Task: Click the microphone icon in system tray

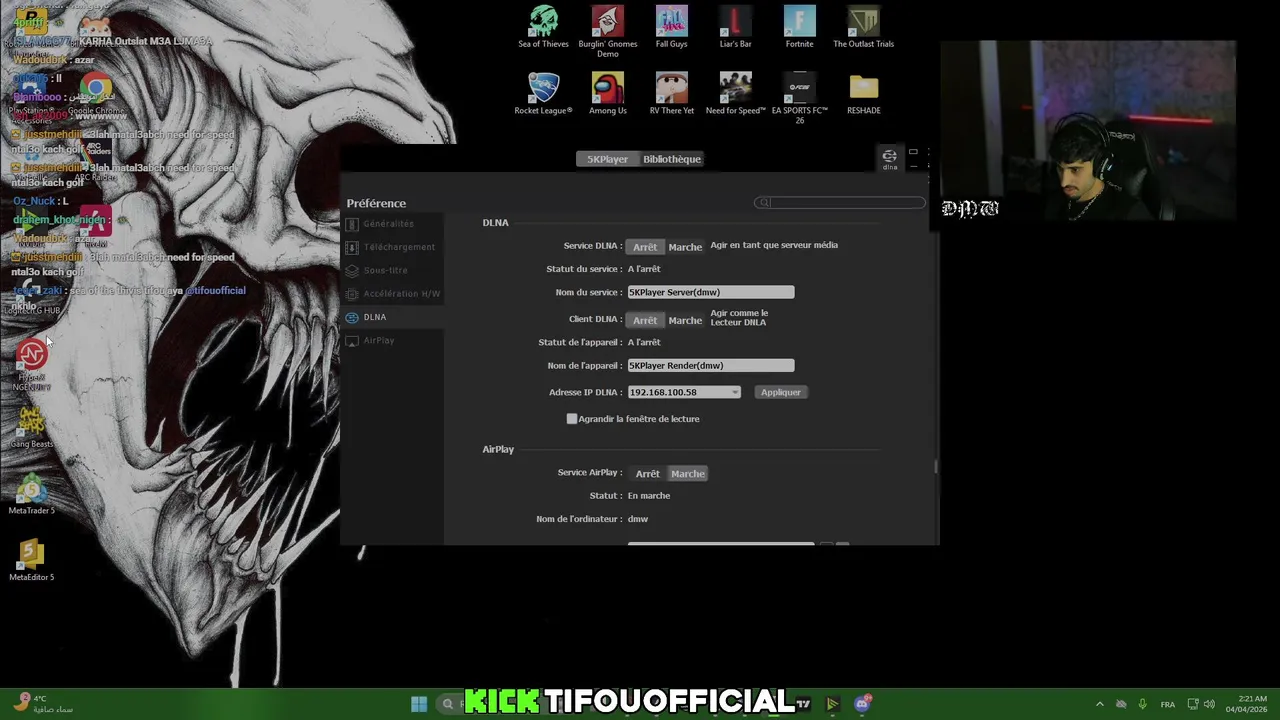Action: pyautogui.click(x=1142, y=704)
